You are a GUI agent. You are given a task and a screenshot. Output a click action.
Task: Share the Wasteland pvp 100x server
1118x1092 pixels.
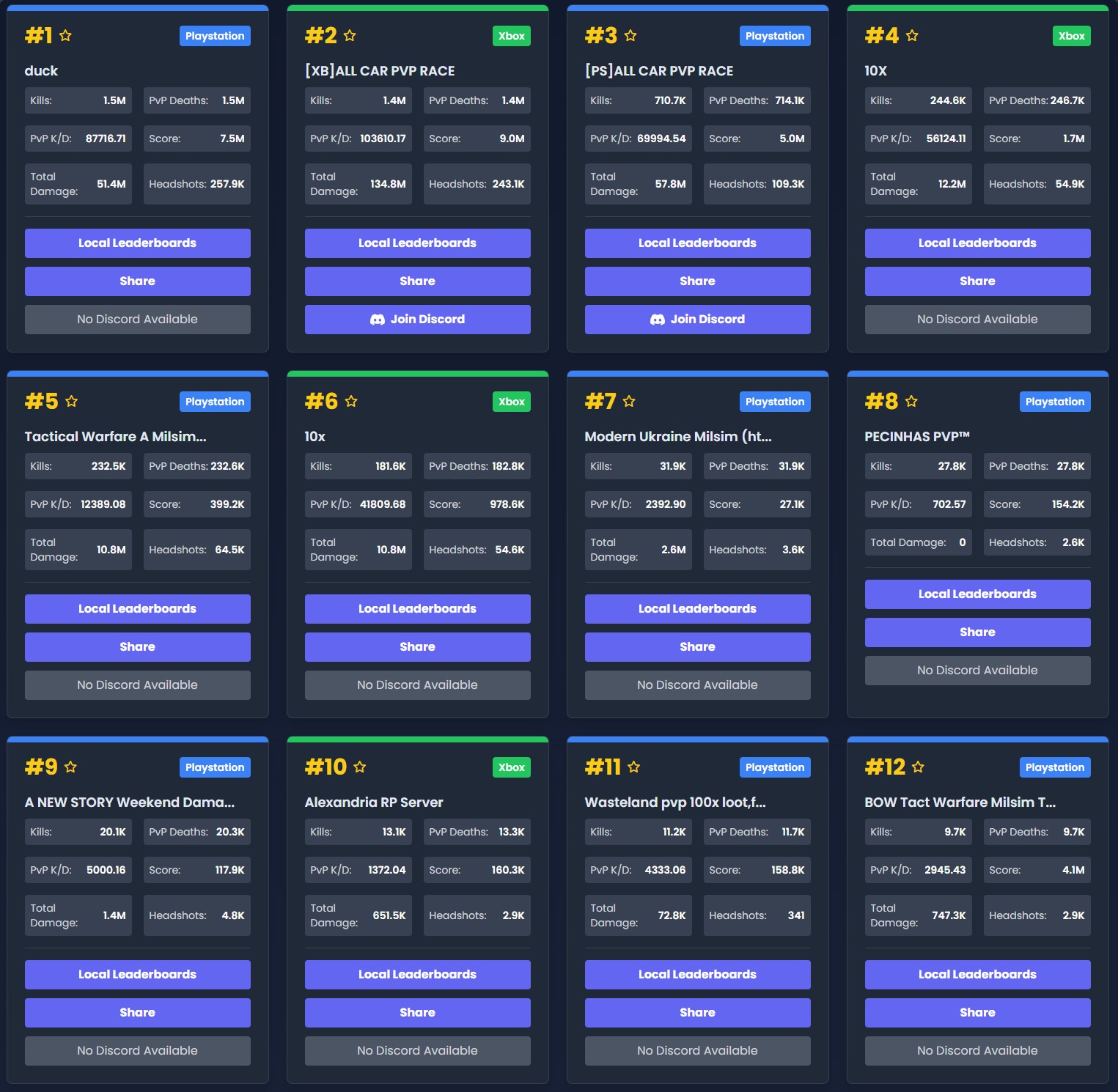698,1013
